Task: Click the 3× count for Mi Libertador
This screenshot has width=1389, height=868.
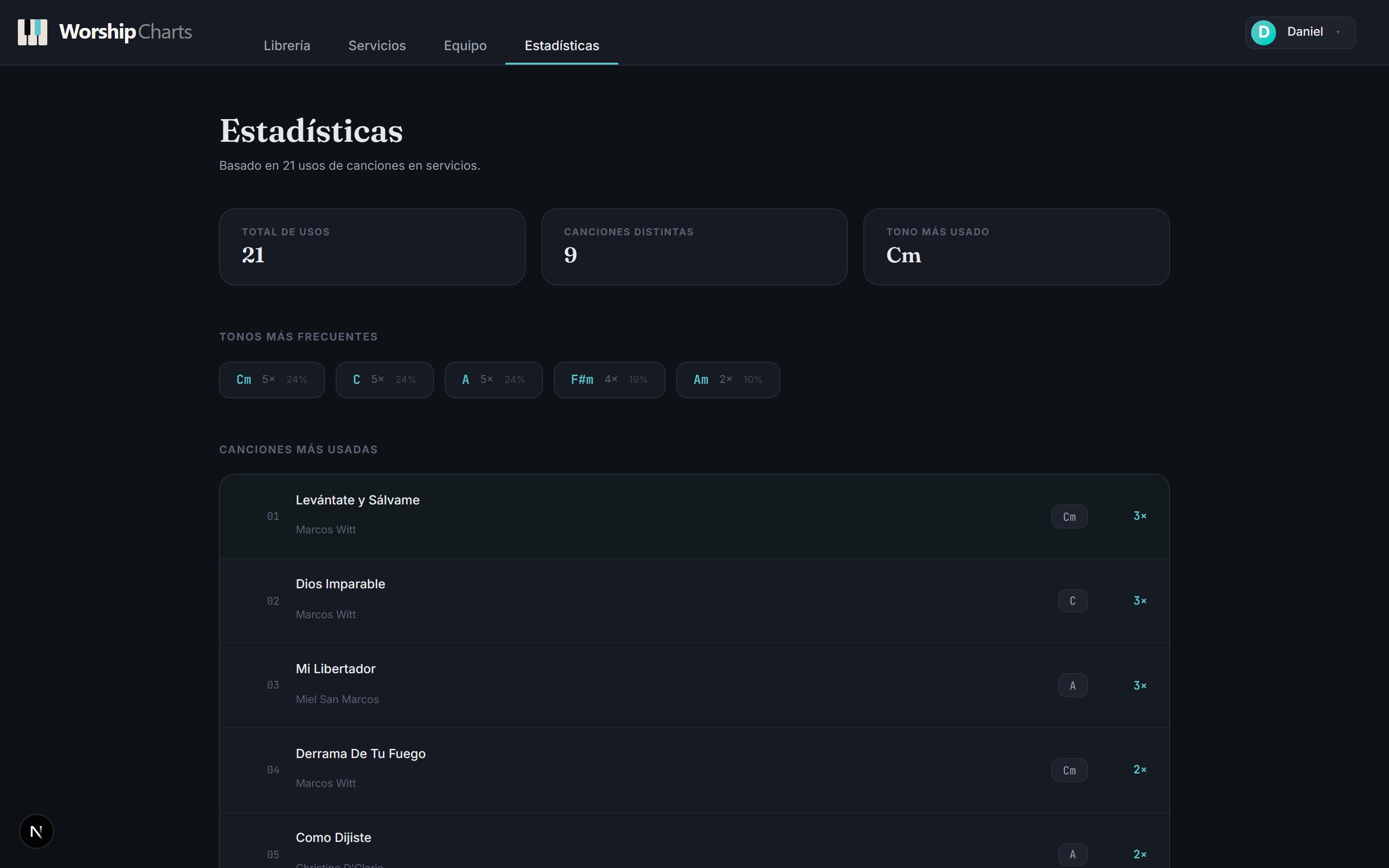Action: point(1140,685)
